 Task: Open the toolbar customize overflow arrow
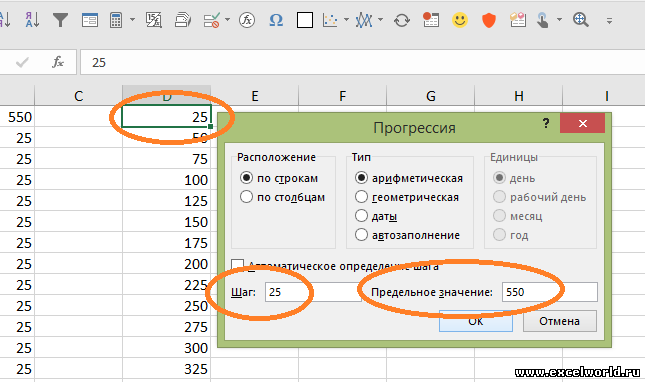(609, 20)
